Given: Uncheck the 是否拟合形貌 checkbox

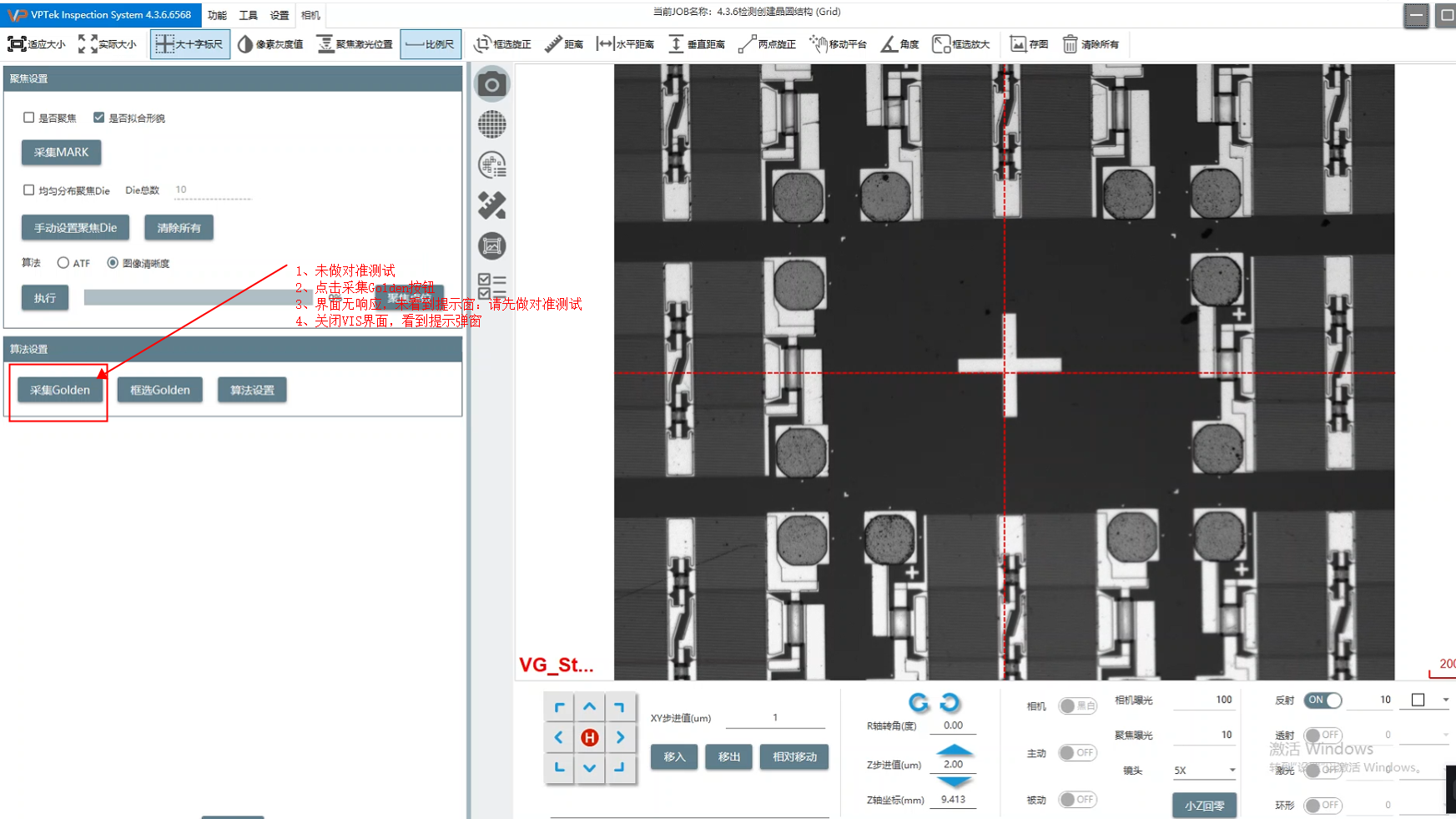Looking at the screenshot, I should 99,118.
